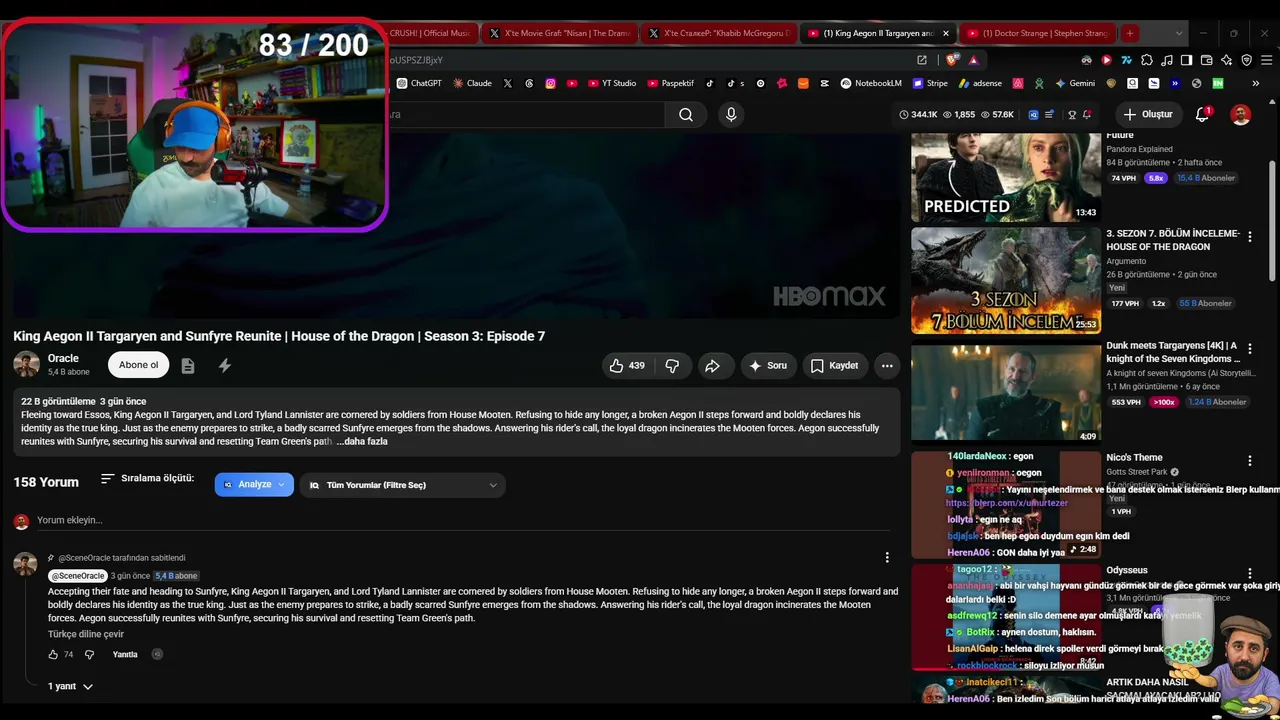Viewport: 1280px width, 720px height.
Task: Dislike the pinned SceneOracle comment
Action: coord(89,654)
